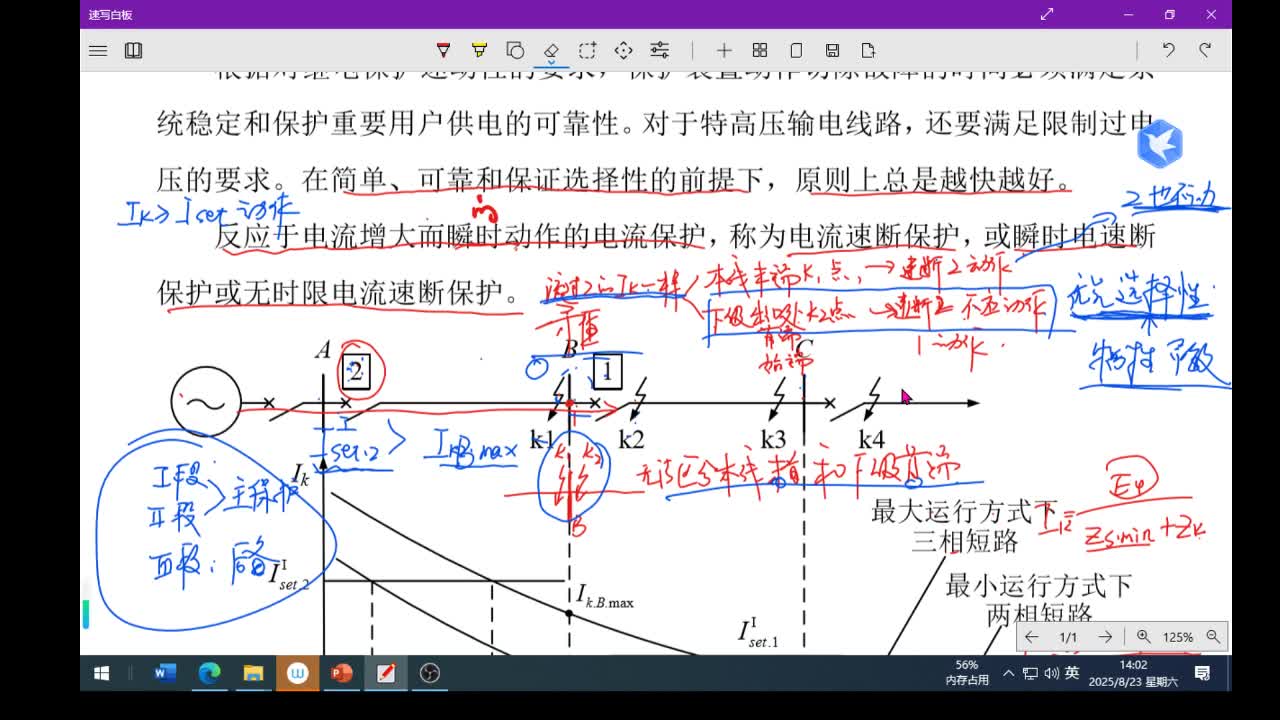Open the notebook pages panel

133,50
